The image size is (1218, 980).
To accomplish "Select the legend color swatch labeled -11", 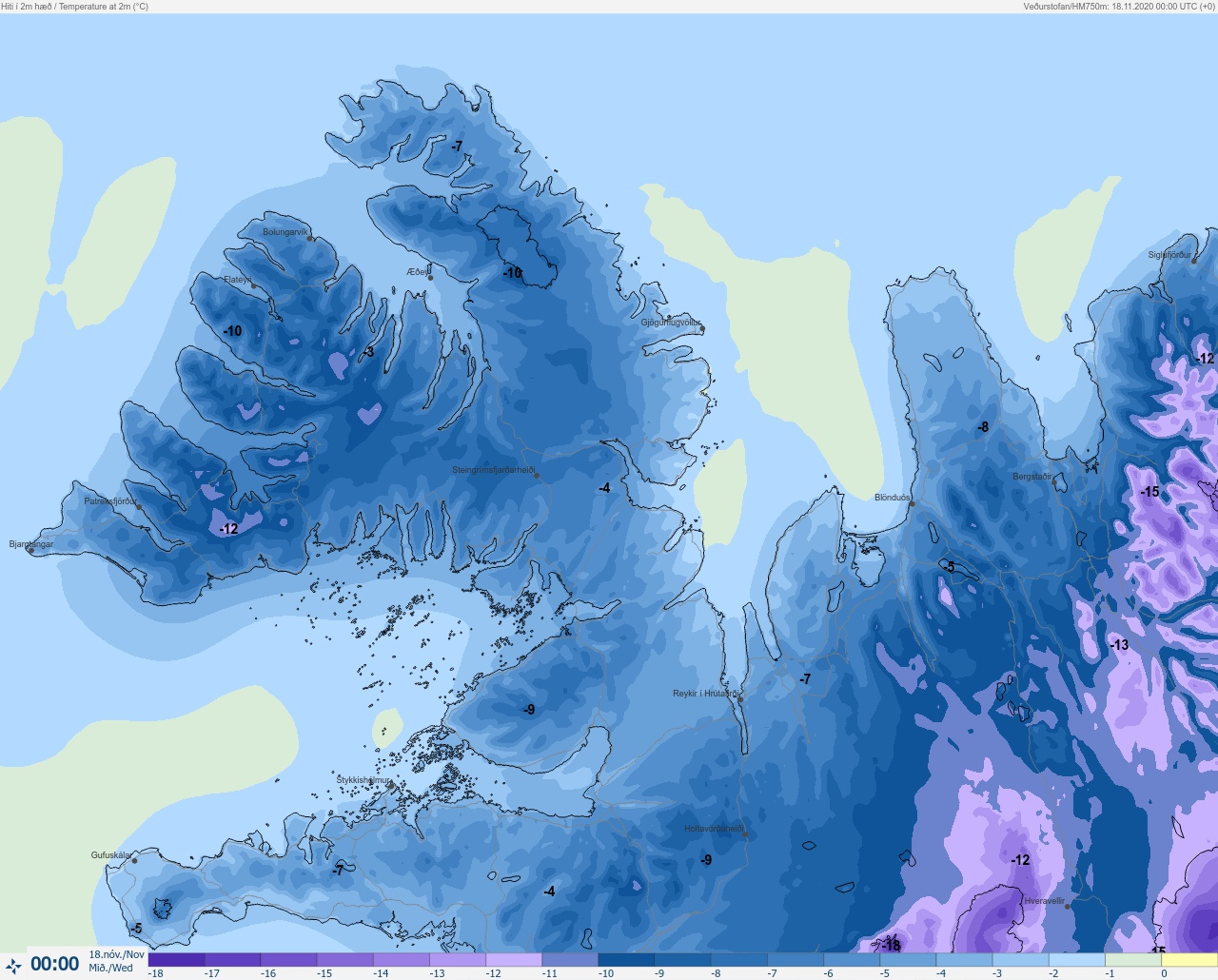I will click(569, 960).
